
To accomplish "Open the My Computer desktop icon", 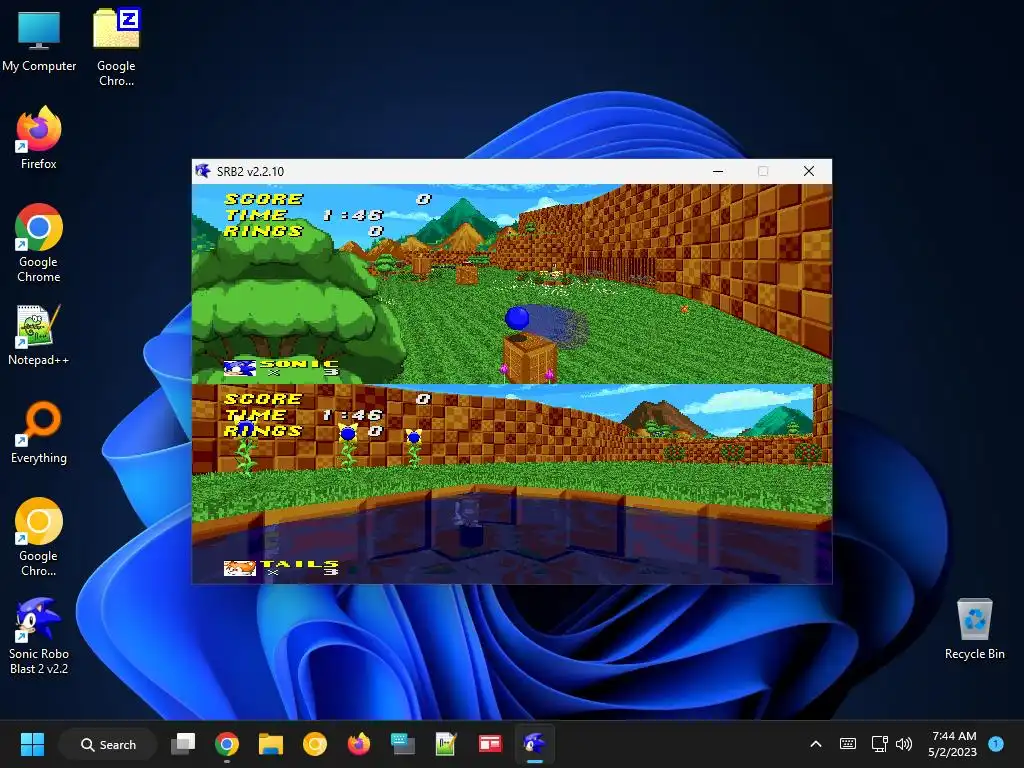I will pyautogui.click(x=39, y=41).
